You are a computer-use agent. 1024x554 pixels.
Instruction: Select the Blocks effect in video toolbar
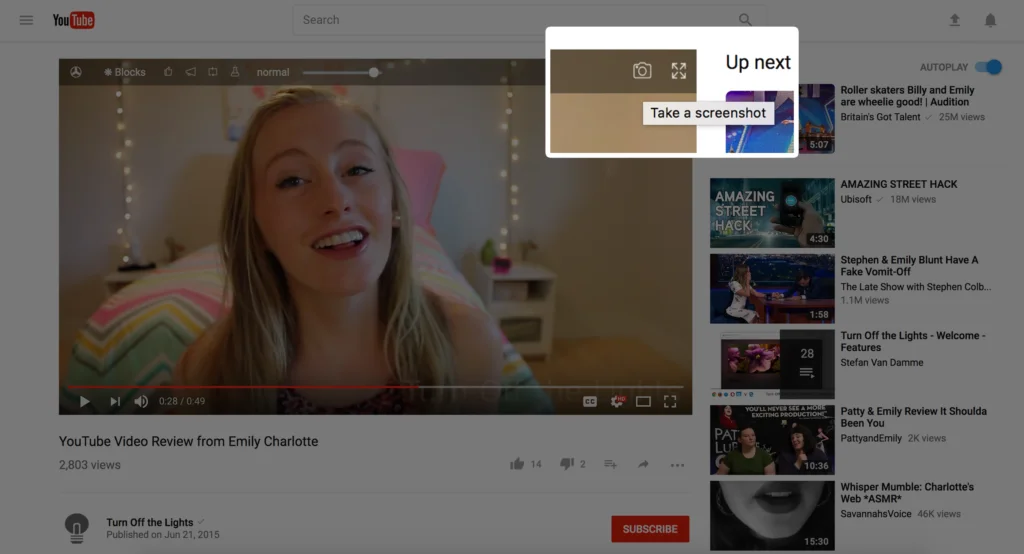point(125,72)
